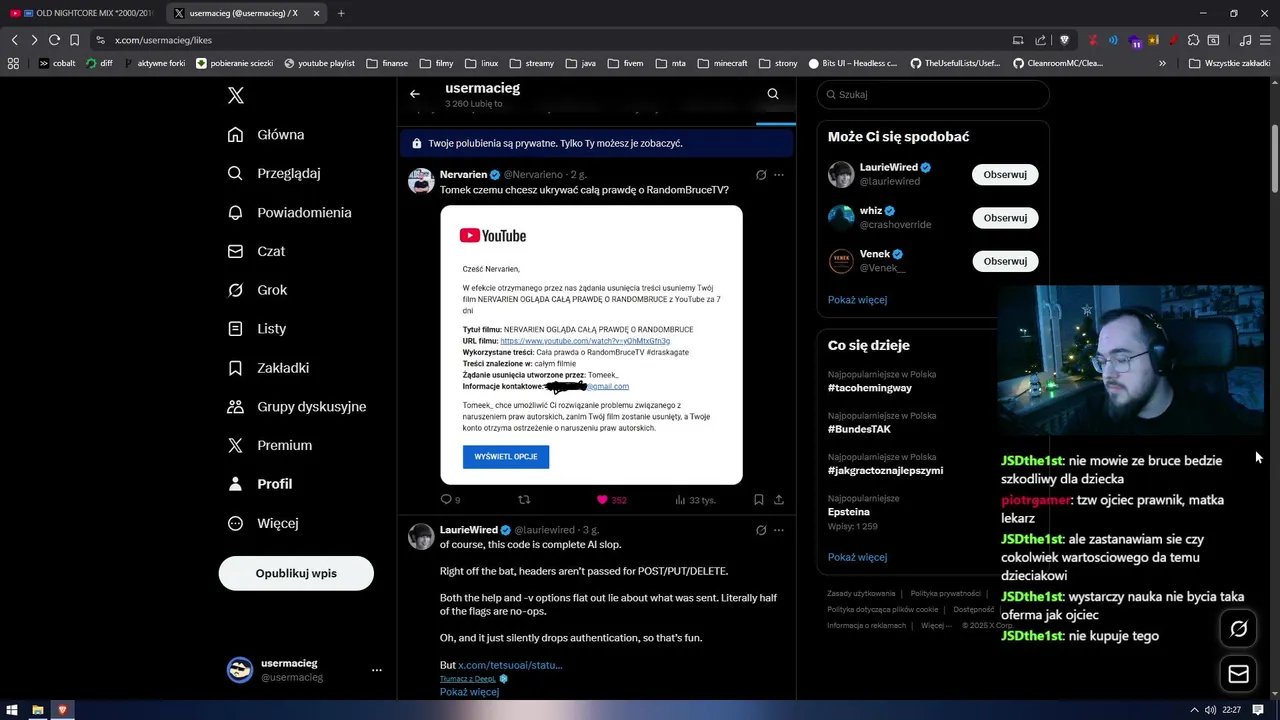
Task: Open floating Grok button
Action: pyautogui.click(x=1239, y=629)
